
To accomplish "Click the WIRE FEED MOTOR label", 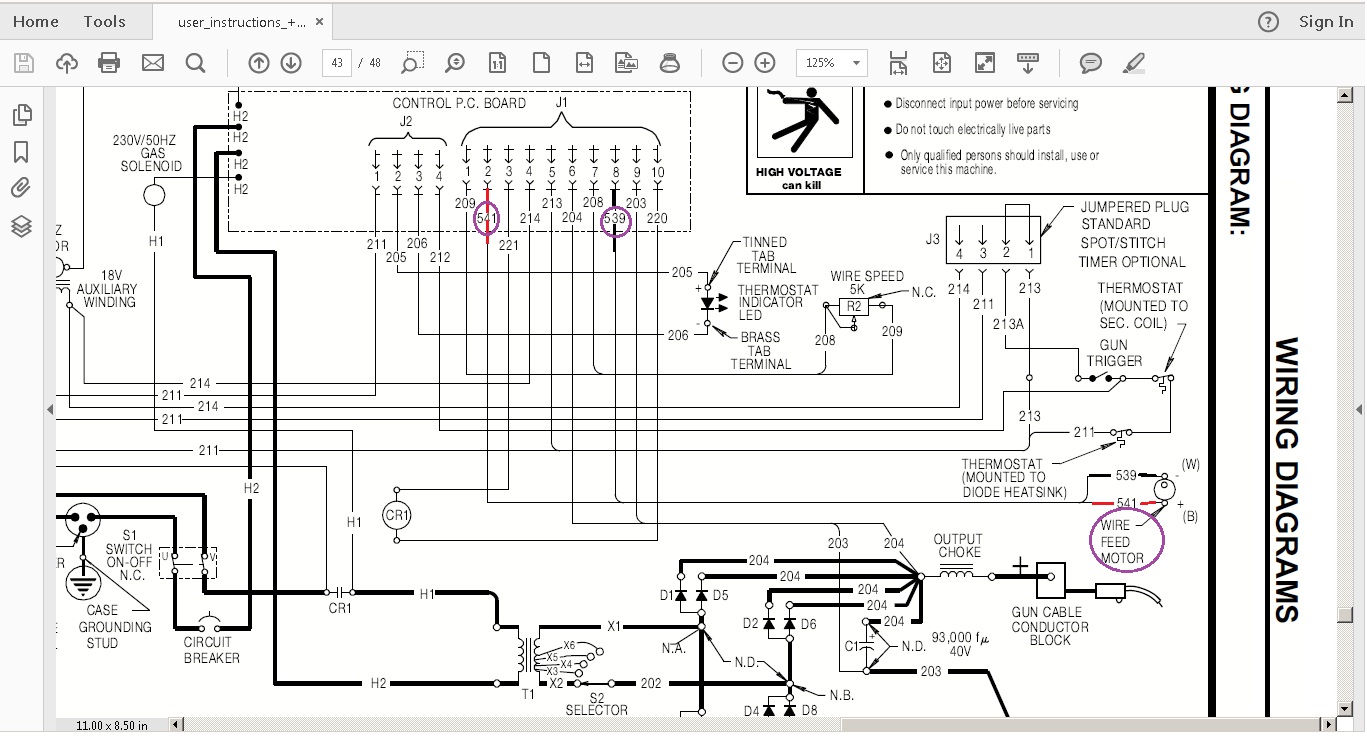I will [x=1122, y=542].
